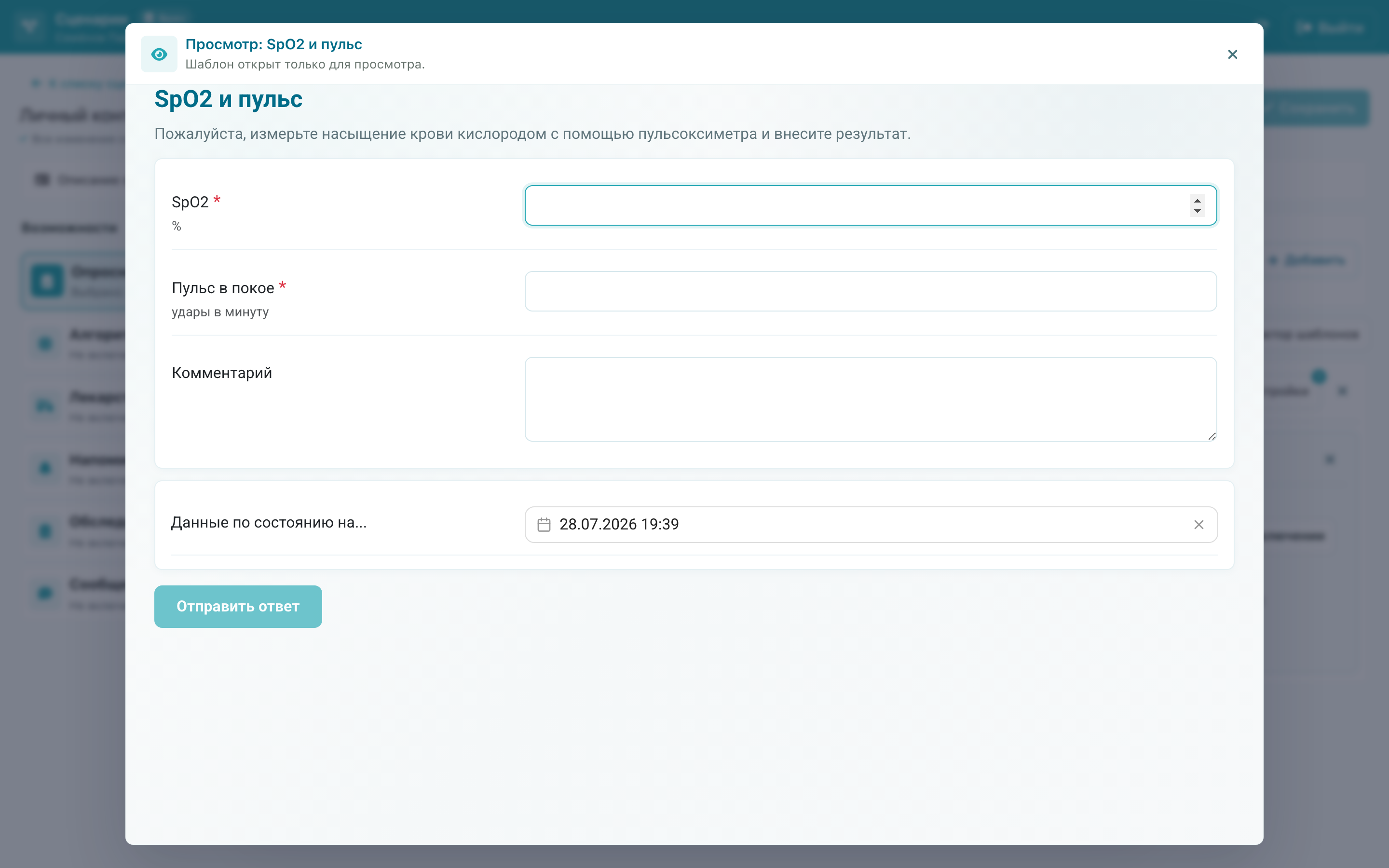Screen dimensions: 1389x868
Task: Click inside the Комментарий text area
Action: [x=870, y=399]
